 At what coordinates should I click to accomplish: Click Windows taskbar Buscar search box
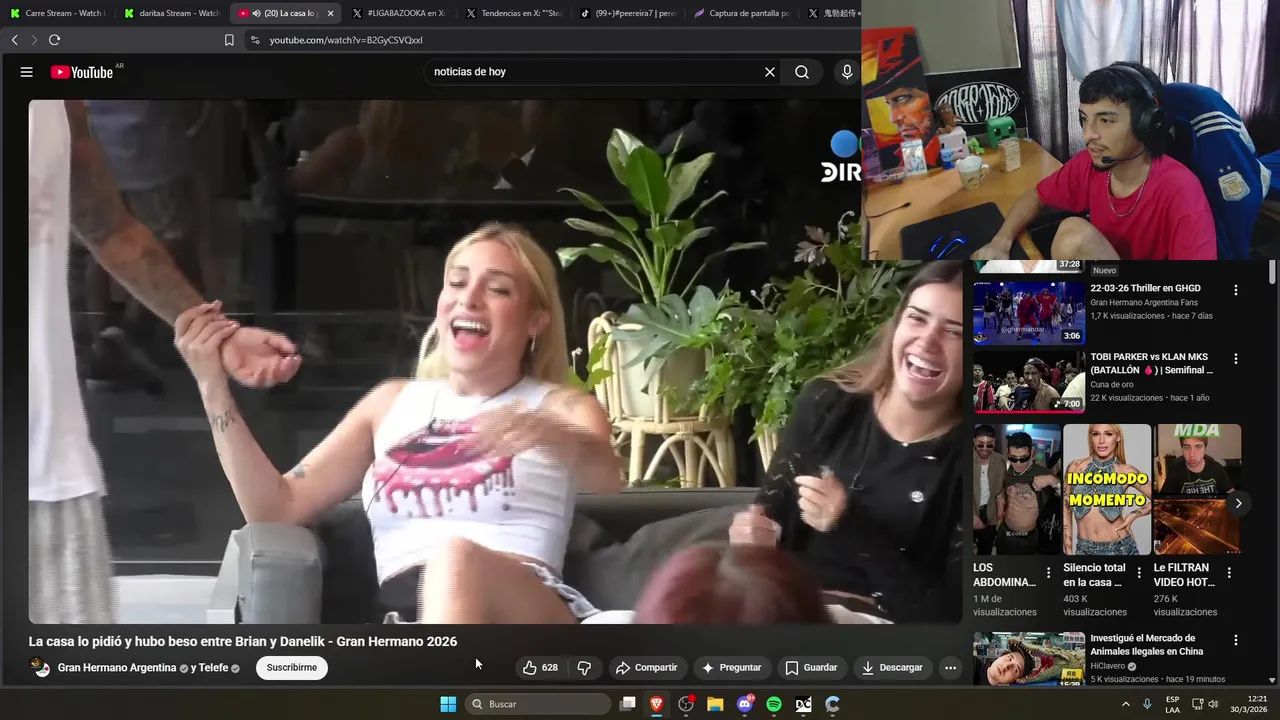pos(538,704)
